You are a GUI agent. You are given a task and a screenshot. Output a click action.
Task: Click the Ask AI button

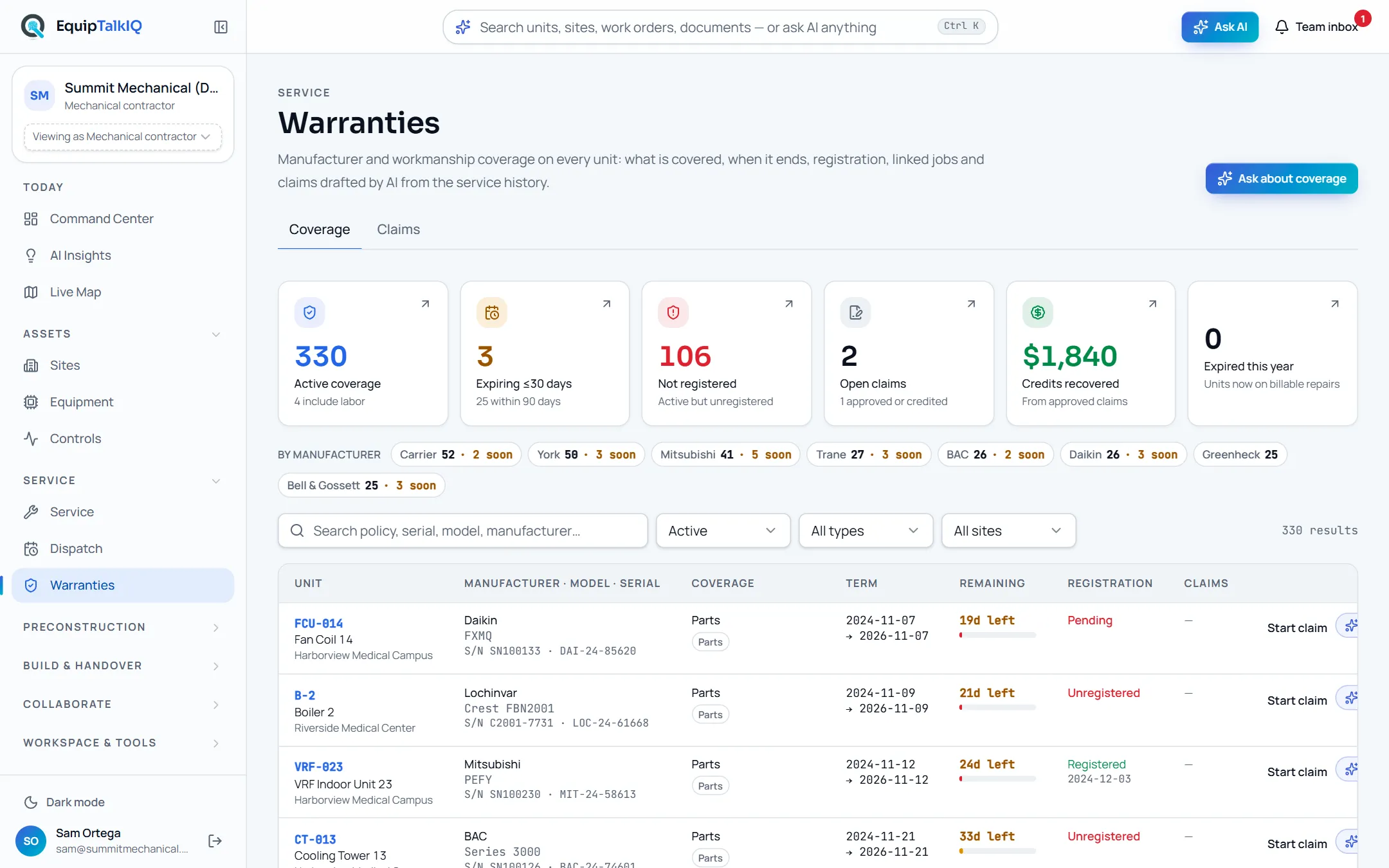[1219, 27]
